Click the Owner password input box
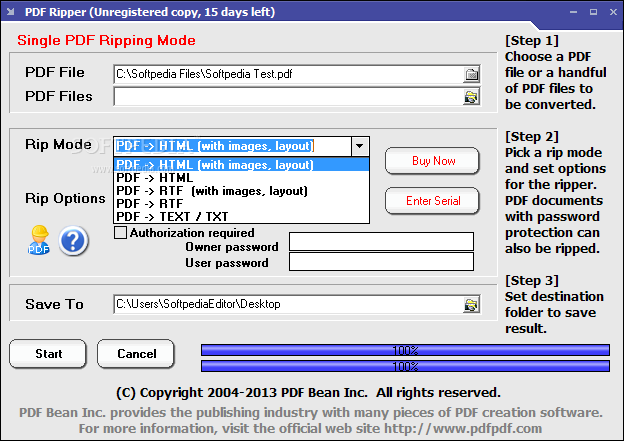The height and width of the screenshot is (441, 624). click(x=381, y=242)
